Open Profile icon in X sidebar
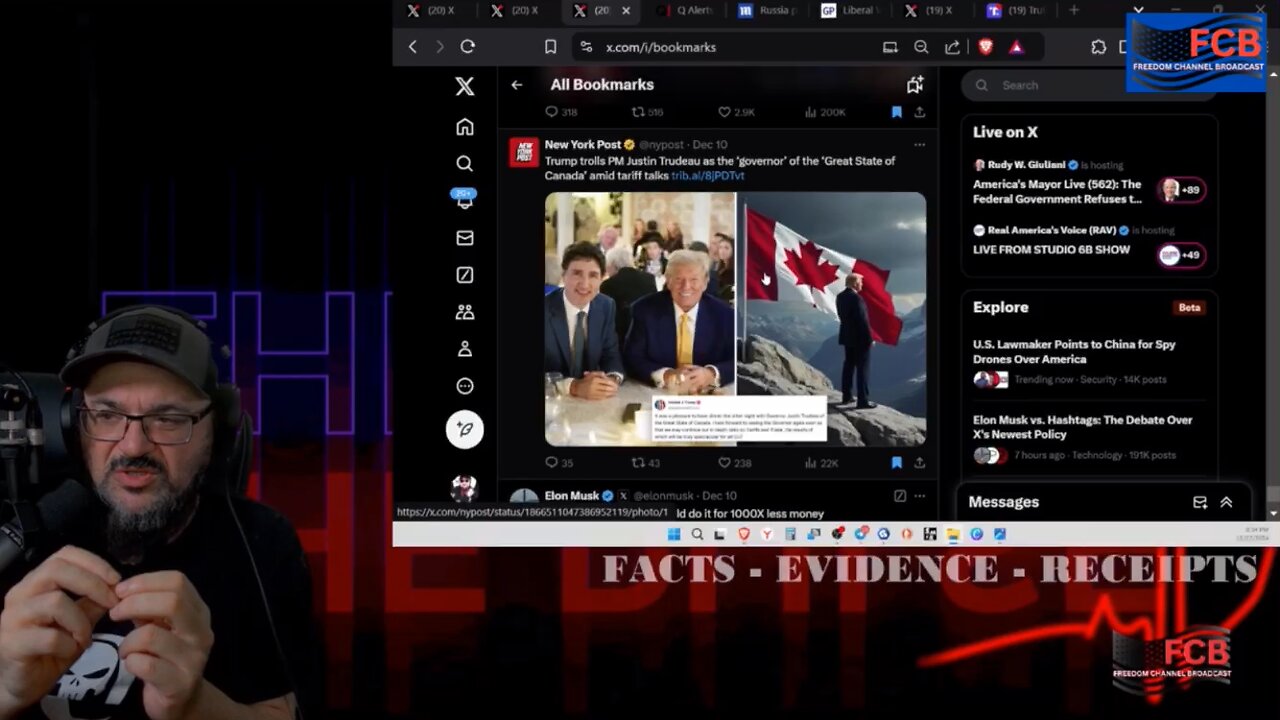This screenshot has height=720, width=1280. coord(465,349)
